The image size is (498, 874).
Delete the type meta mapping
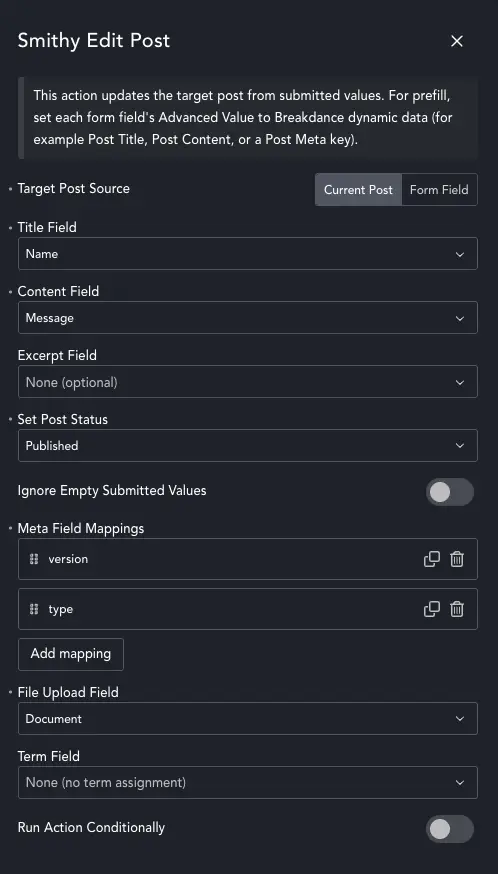pos(457,609)
